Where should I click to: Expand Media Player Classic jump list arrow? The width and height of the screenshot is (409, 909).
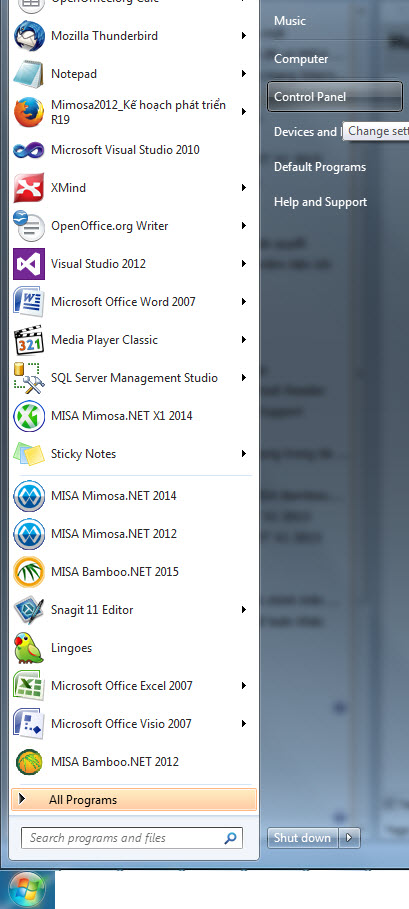click(x=244, y=340)
